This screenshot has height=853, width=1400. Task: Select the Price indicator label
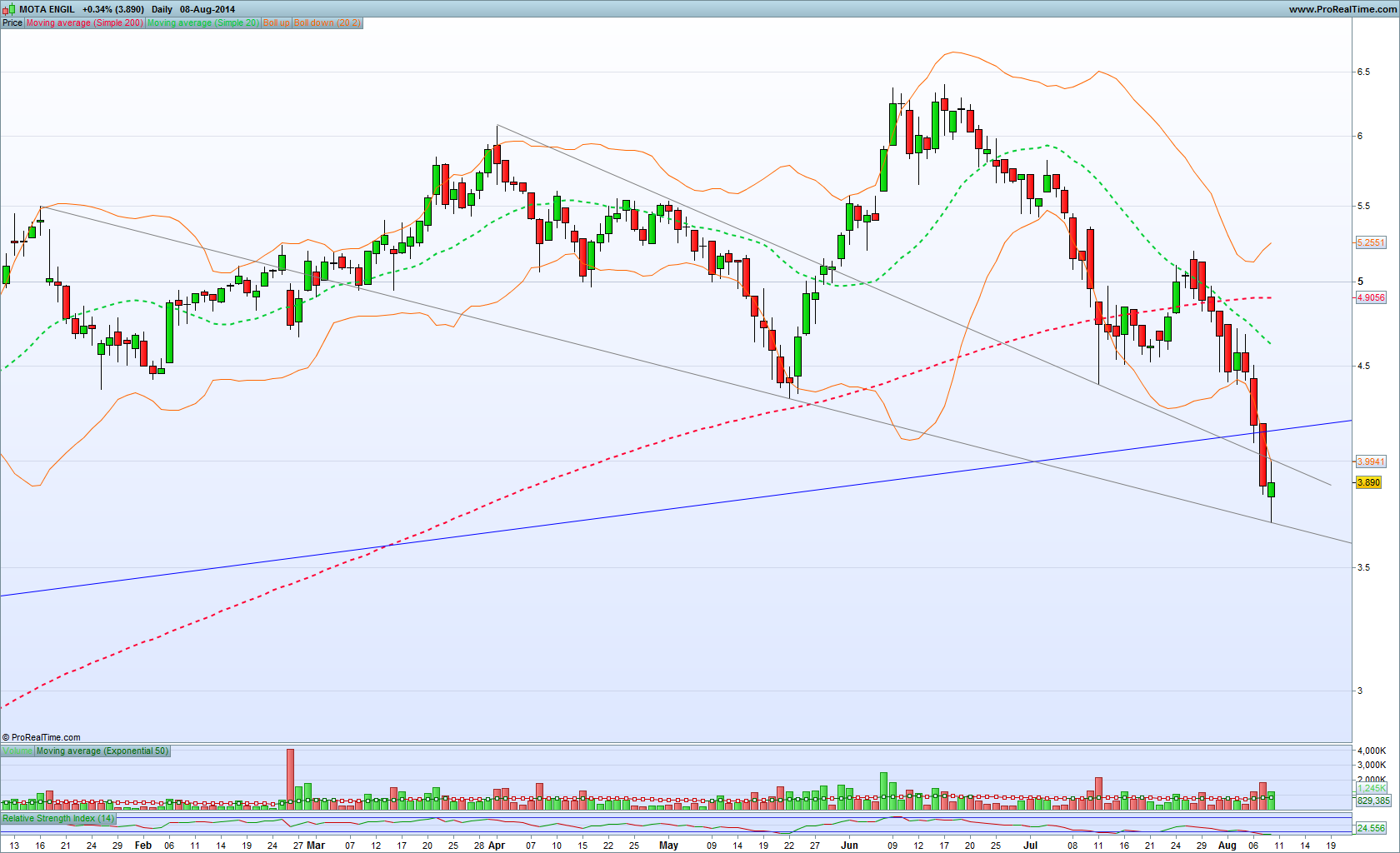12,22
